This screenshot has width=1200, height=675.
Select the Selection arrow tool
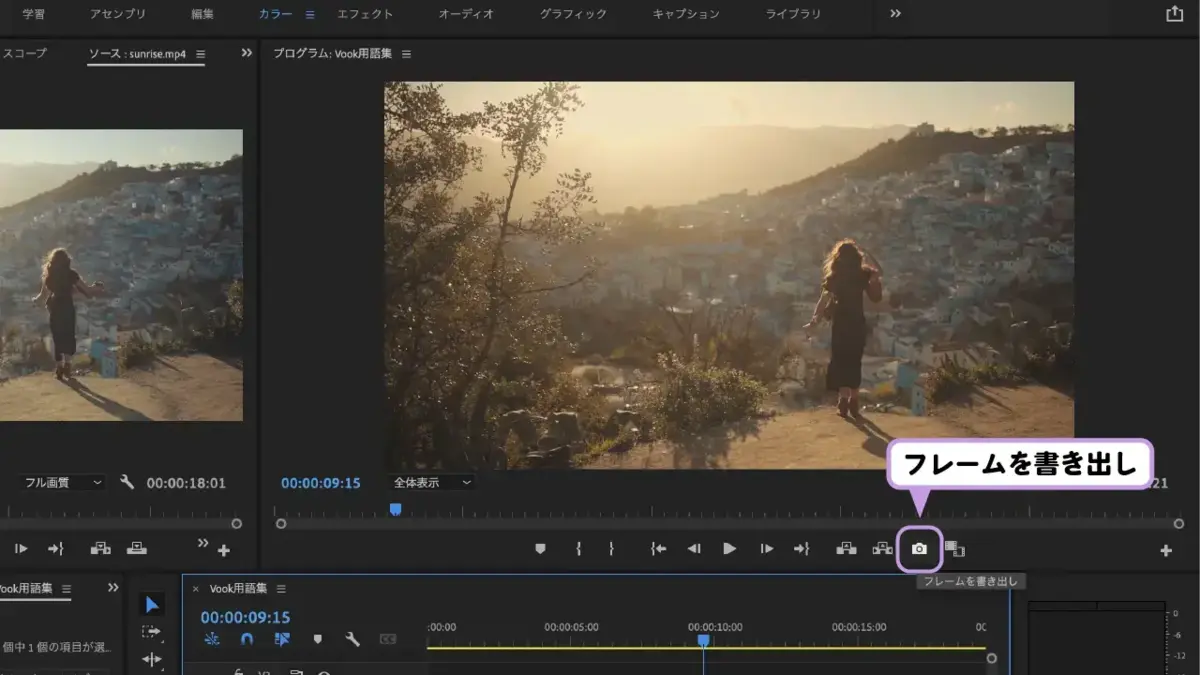point(152,605)
